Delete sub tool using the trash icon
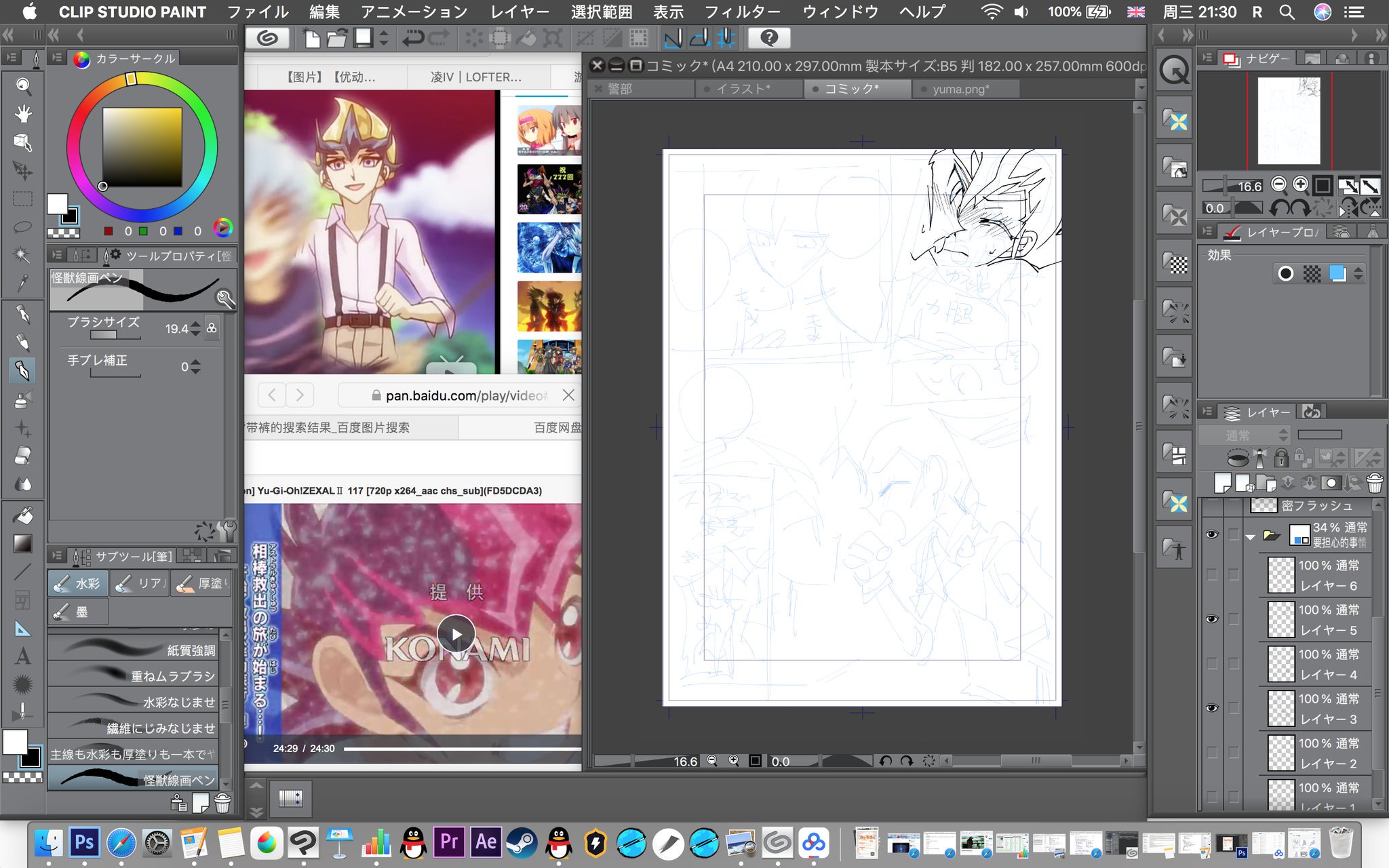The height and width of the screenshot is (868, 1389). coord(222,804)
